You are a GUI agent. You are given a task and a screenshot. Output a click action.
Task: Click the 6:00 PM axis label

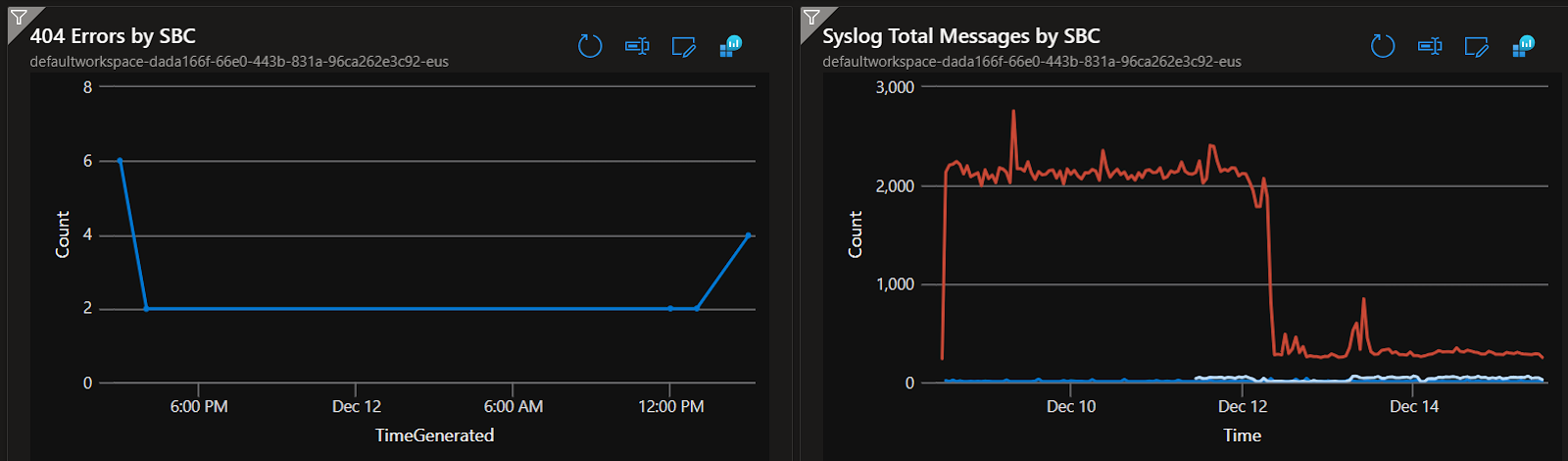tap(199, 407)
